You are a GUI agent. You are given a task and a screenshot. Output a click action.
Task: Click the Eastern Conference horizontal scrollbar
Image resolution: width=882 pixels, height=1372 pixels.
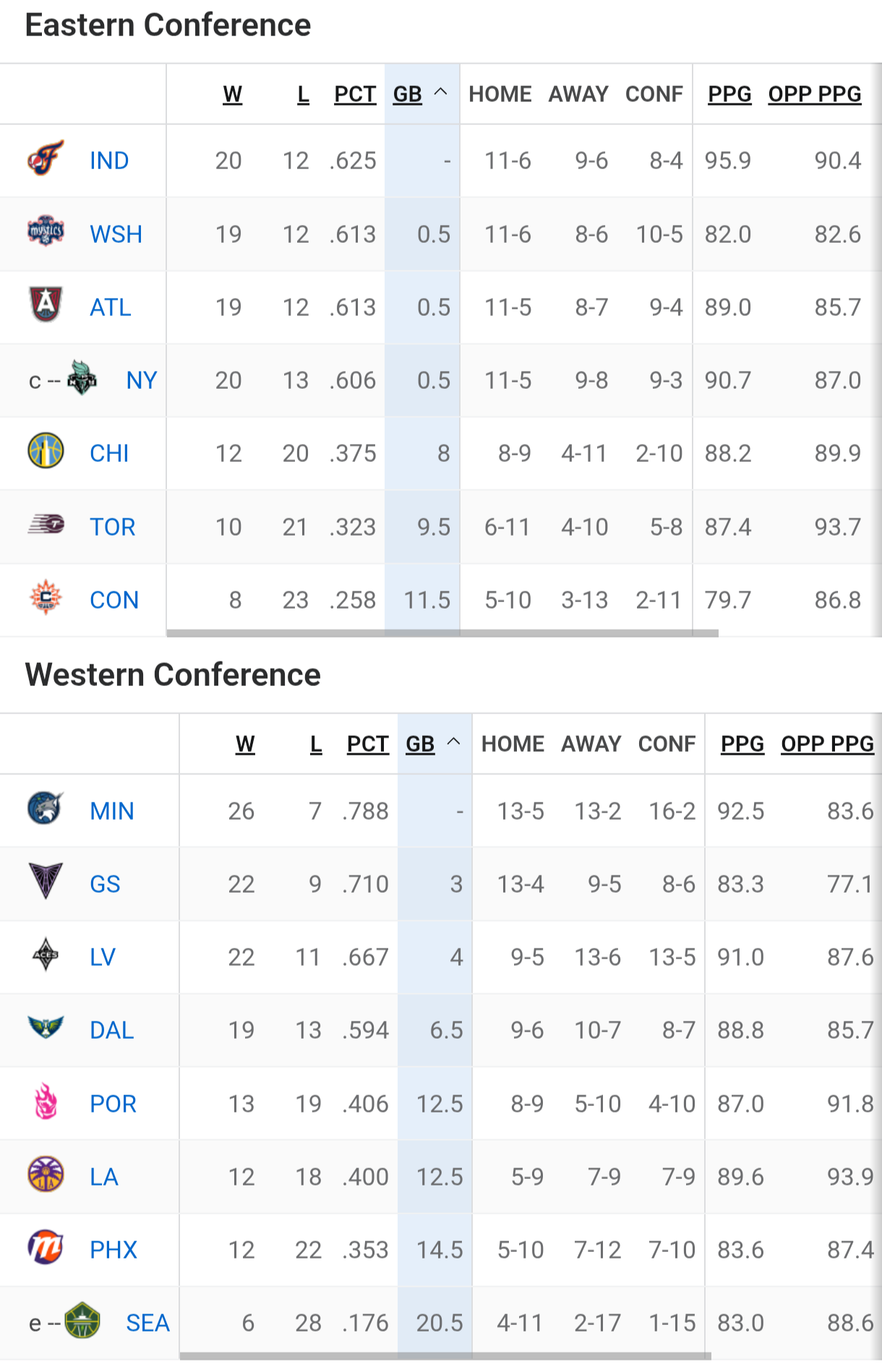pos(442,633)
